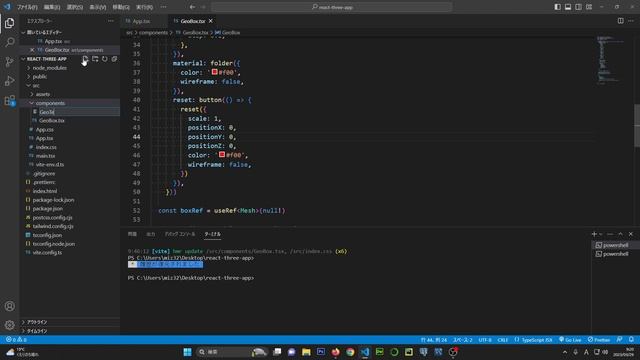Click Prettier in the status bar
Viewport: 640px width, 360px height.
tap(599, 340)
